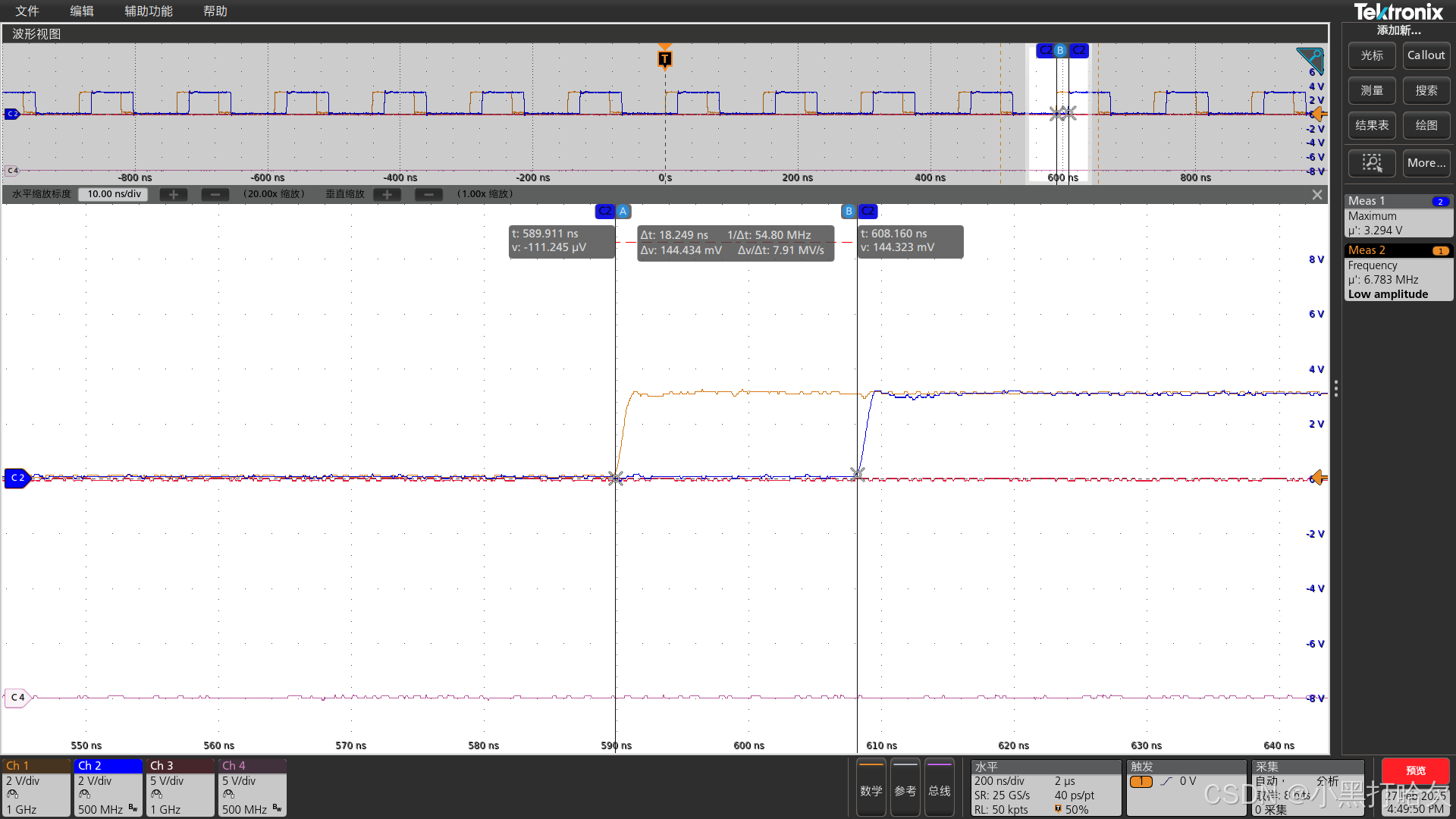Increase horizontal zoom with plus button
The width and height of the screenshot is (1456, 819).
pyautogui.click(x=174, y=195)
